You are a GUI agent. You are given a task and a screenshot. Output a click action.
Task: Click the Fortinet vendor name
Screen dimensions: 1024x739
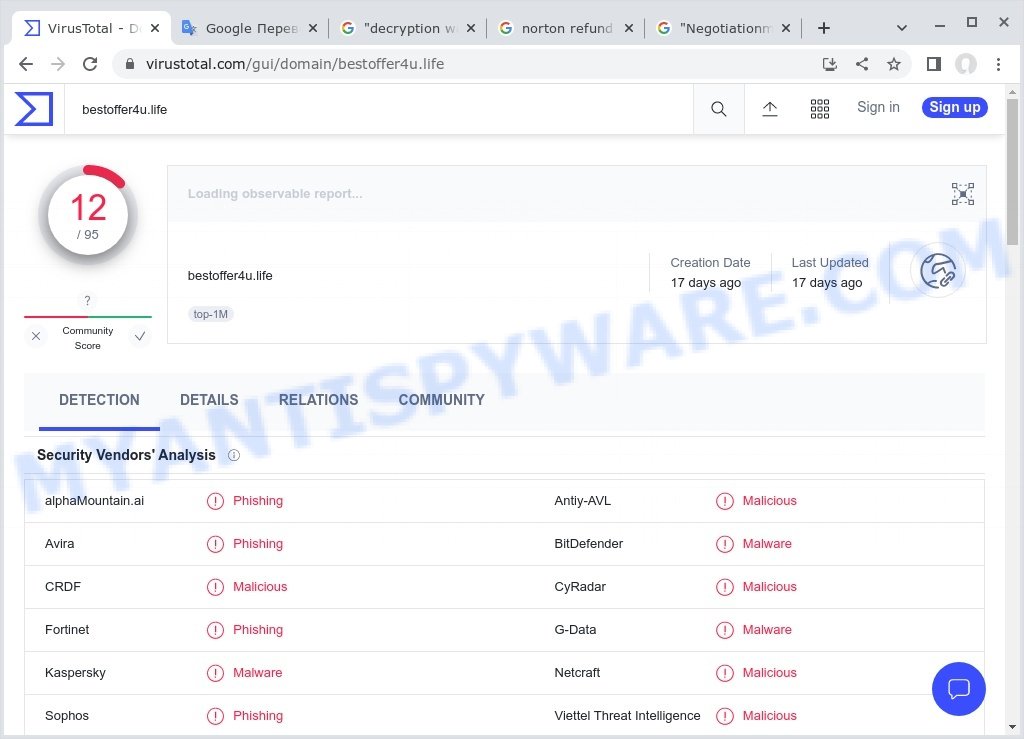tap(67, 630)
